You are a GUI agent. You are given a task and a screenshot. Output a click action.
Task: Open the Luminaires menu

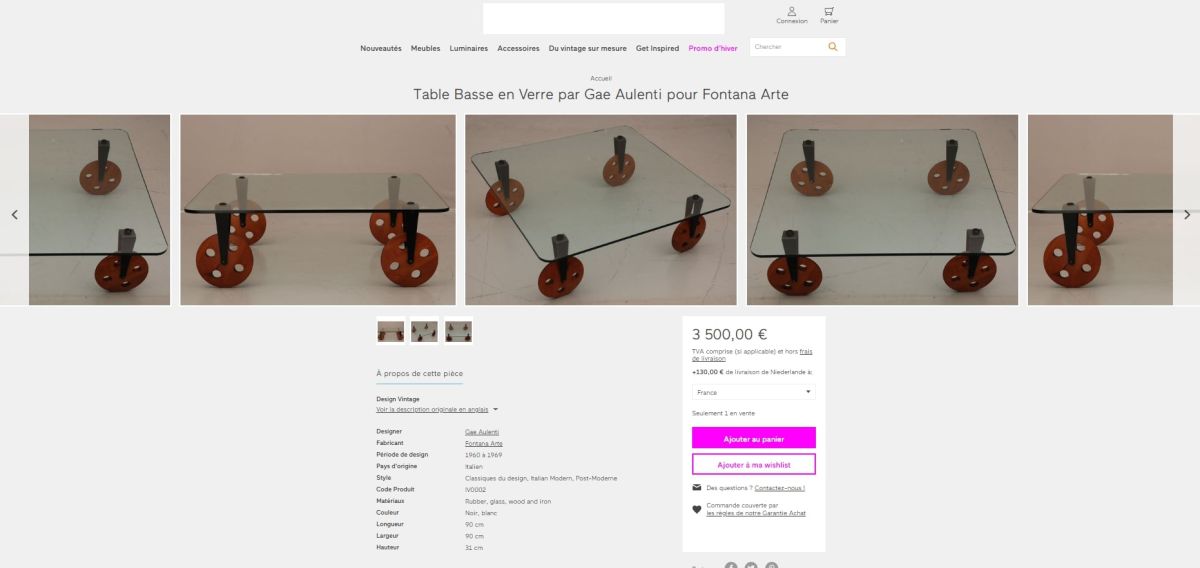click(469, 48)
